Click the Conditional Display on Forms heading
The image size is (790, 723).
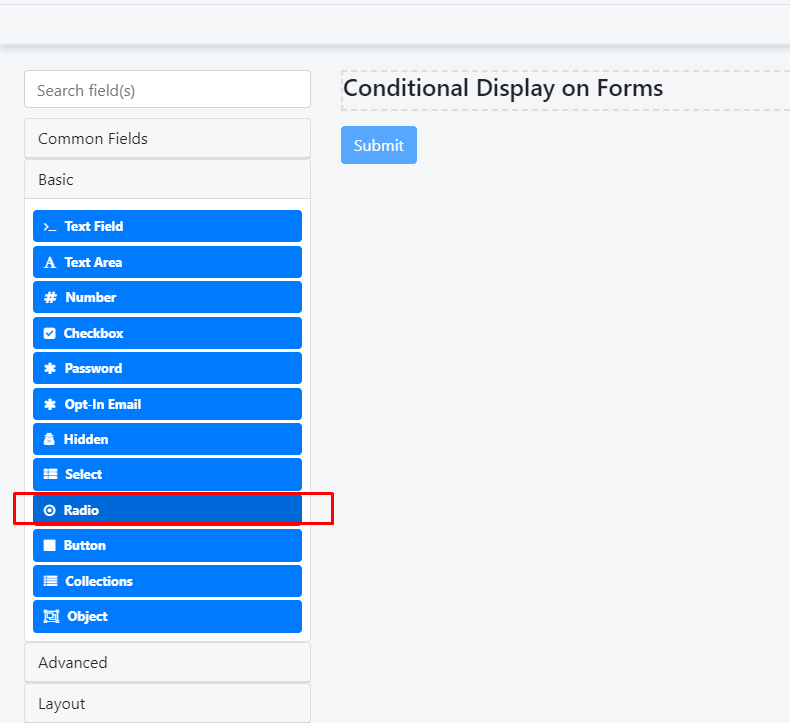(503, 89)
